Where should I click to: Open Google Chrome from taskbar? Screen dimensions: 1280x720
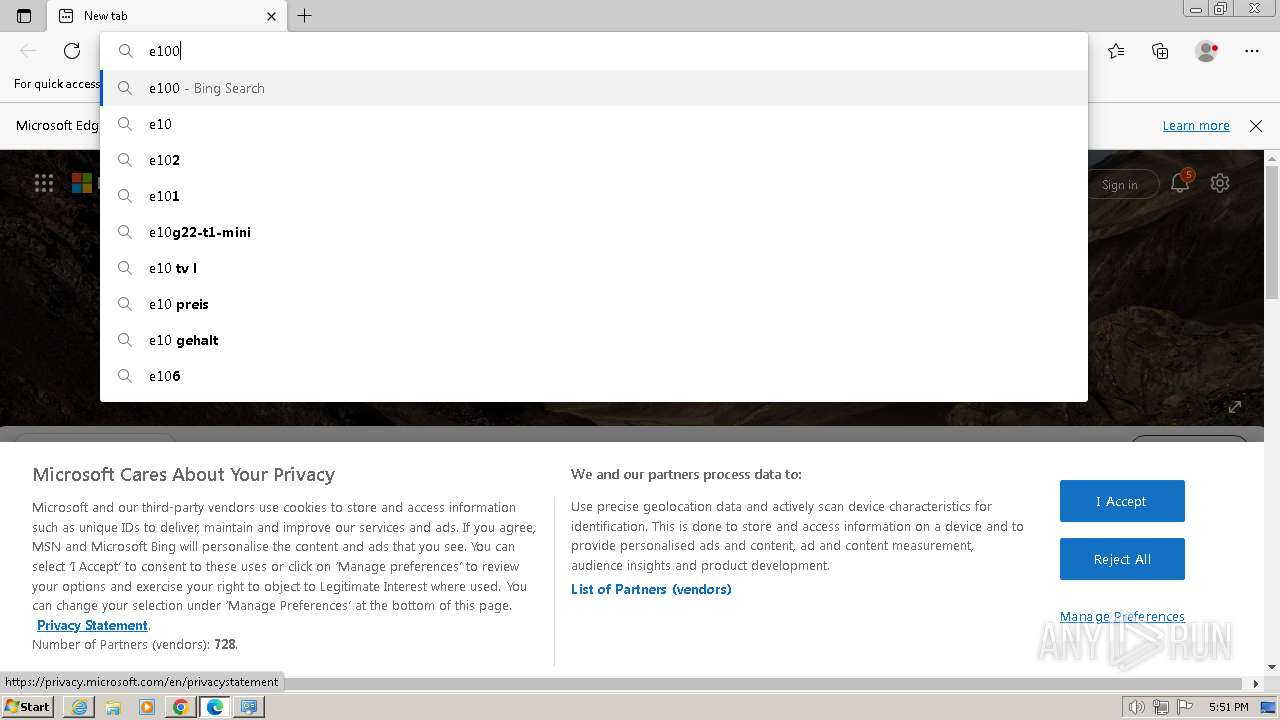pos(181,707)
